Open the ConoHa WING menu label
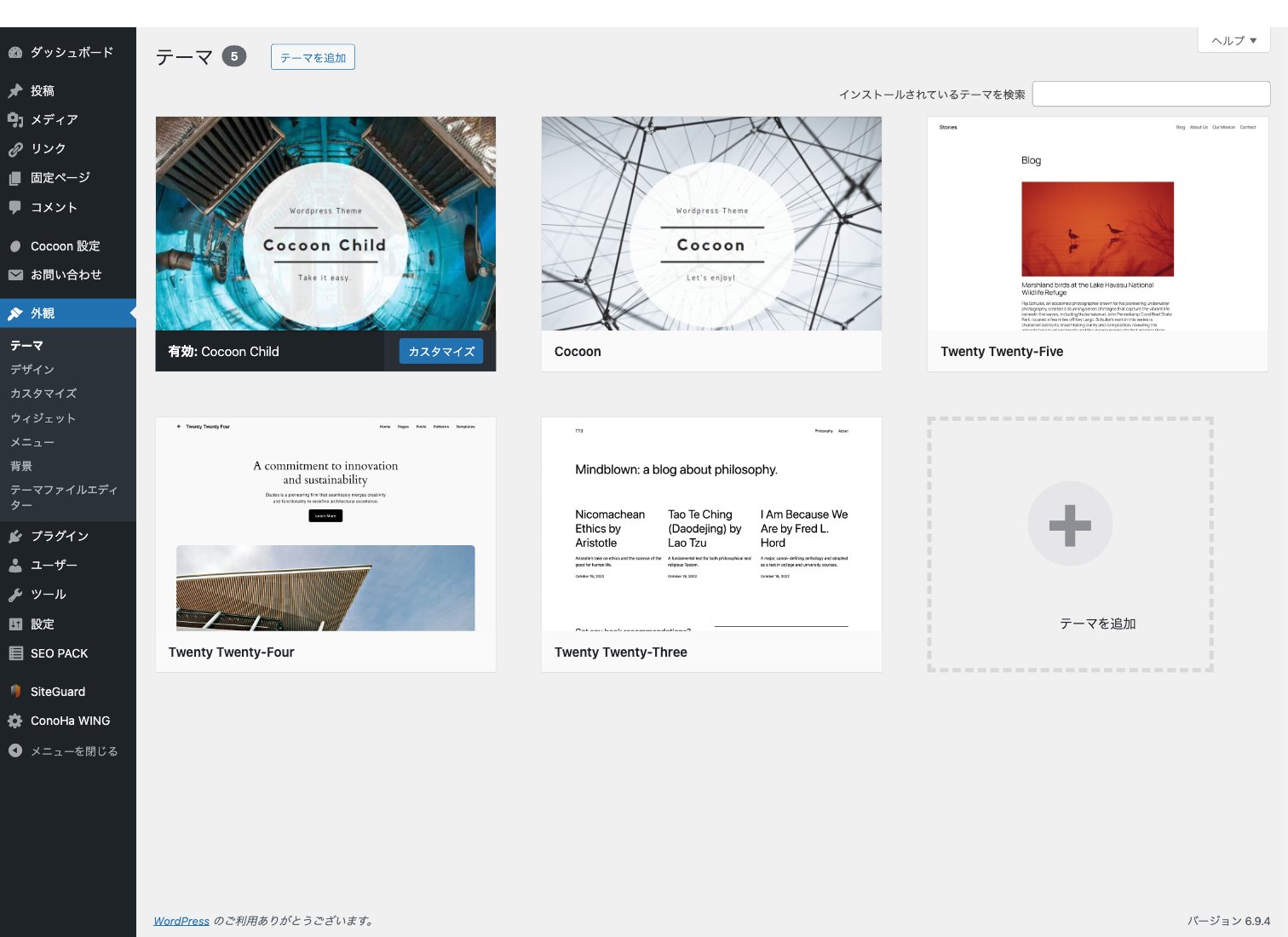 pos(71,721)
